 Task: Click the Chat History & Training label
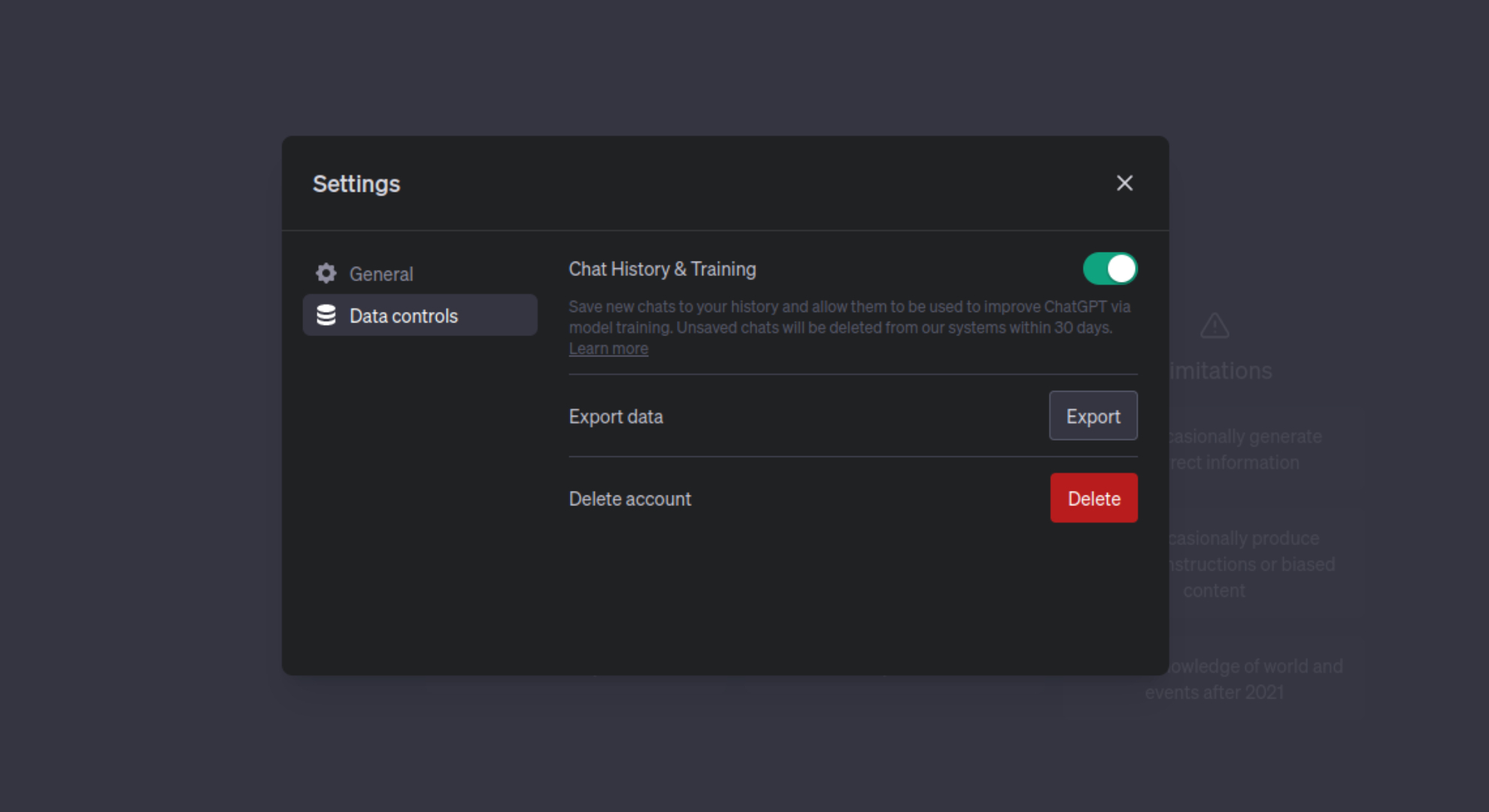coord(663,269)
